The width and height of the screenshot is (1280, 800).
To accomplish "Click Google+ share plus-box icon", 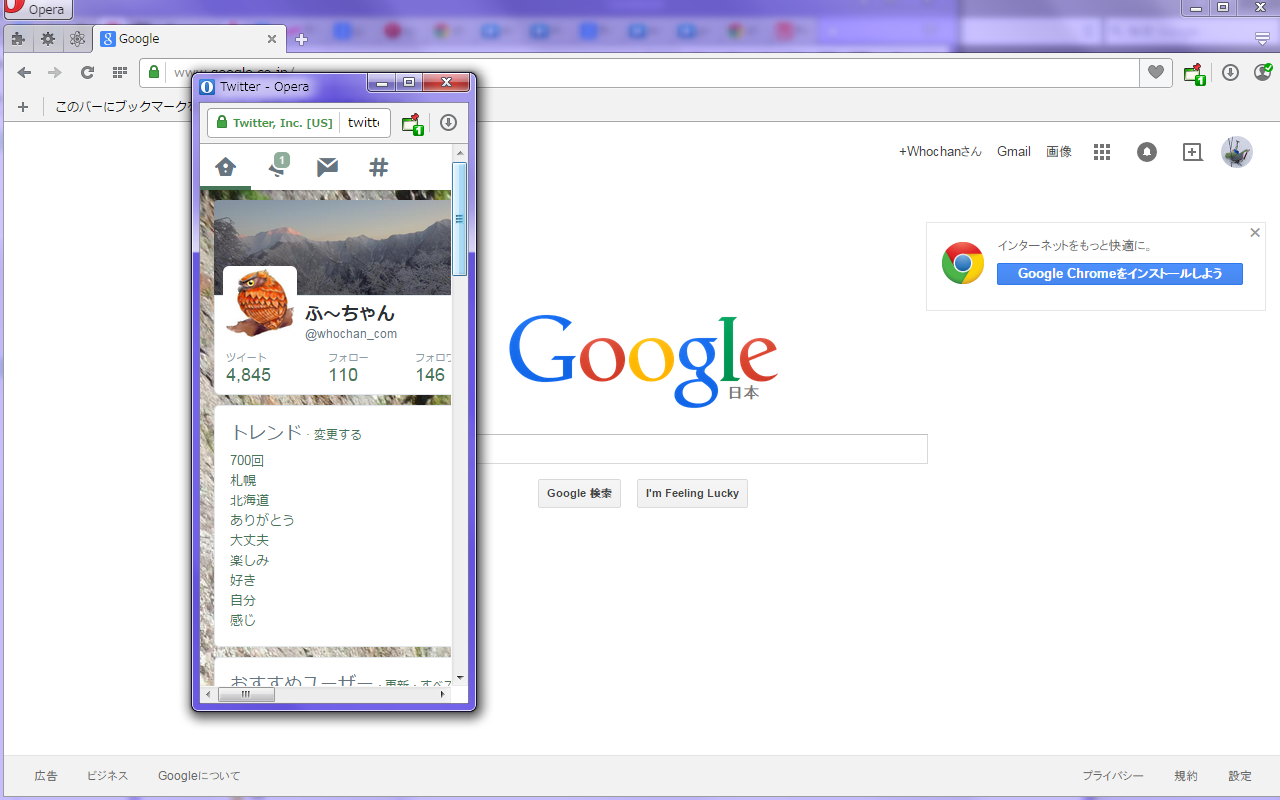I will tap(1192, 152).
